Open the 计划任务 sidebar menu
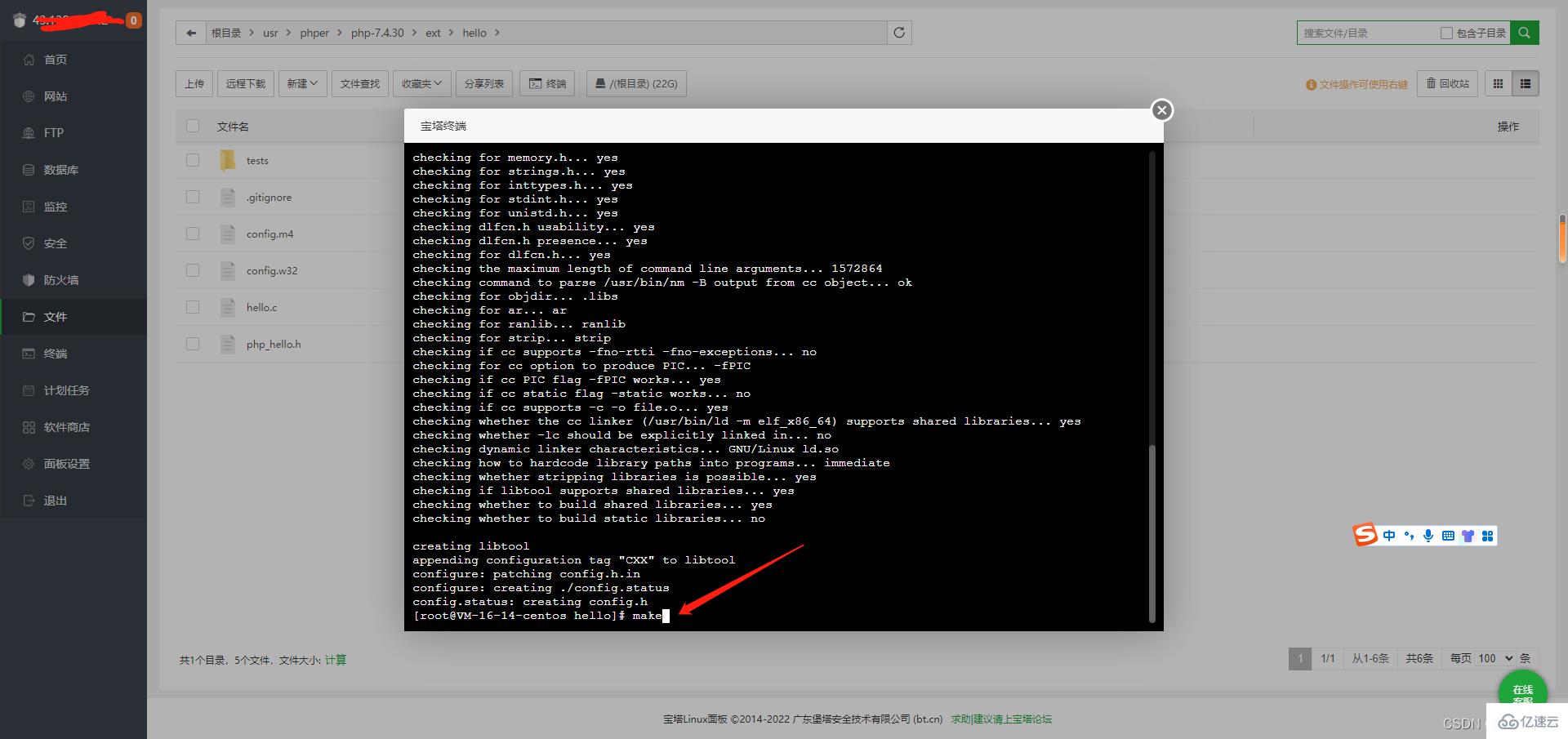This screenshot has height=739, width=1568. (x=73, y=390)
